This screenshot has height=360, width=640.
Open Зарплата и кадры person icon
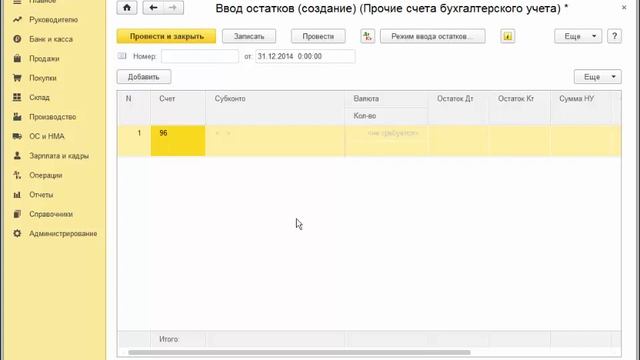[x=17, y=156]
